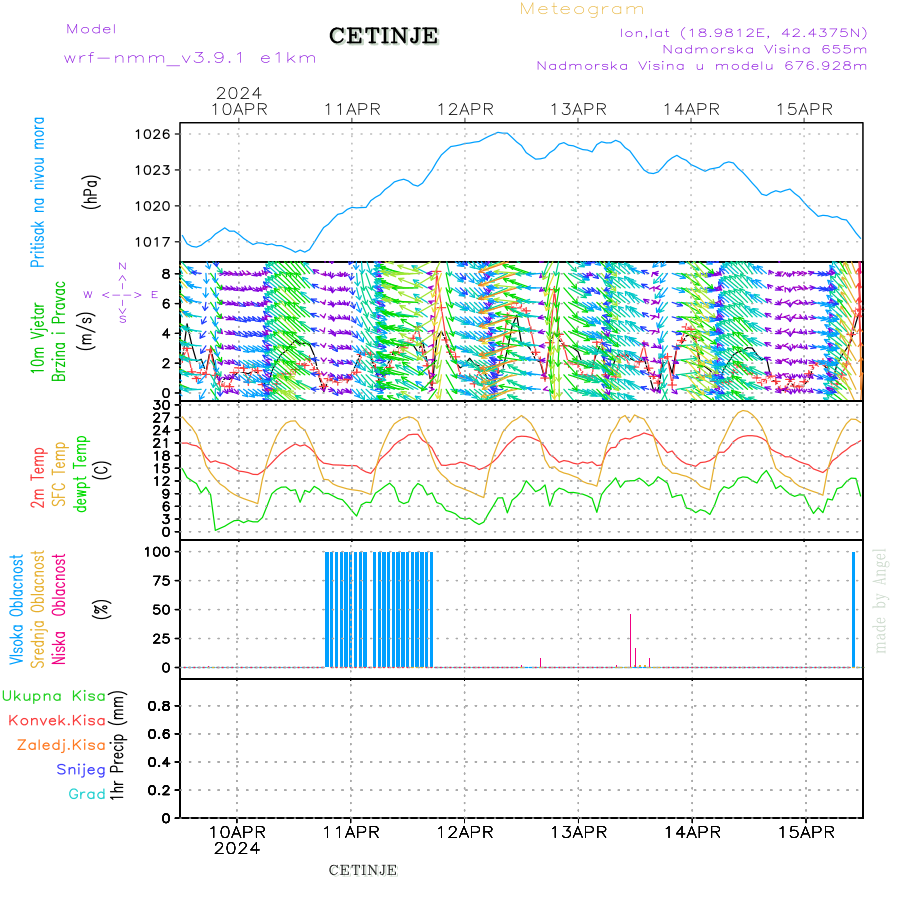Screen dimensions: 900x900
Task: Click the 0.4 value on the precipitation axis
Action: (x=159, y=762)
